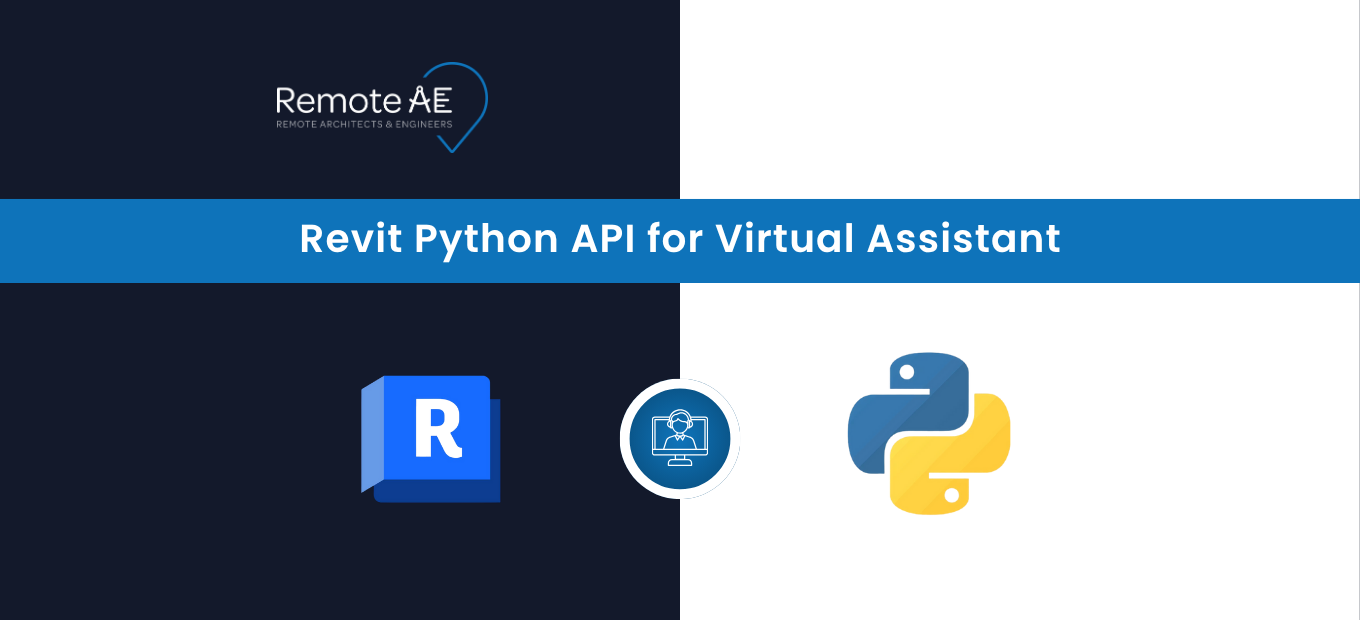Click the "Remote Architects & Engineers" tagline

(x=364, y=125)
